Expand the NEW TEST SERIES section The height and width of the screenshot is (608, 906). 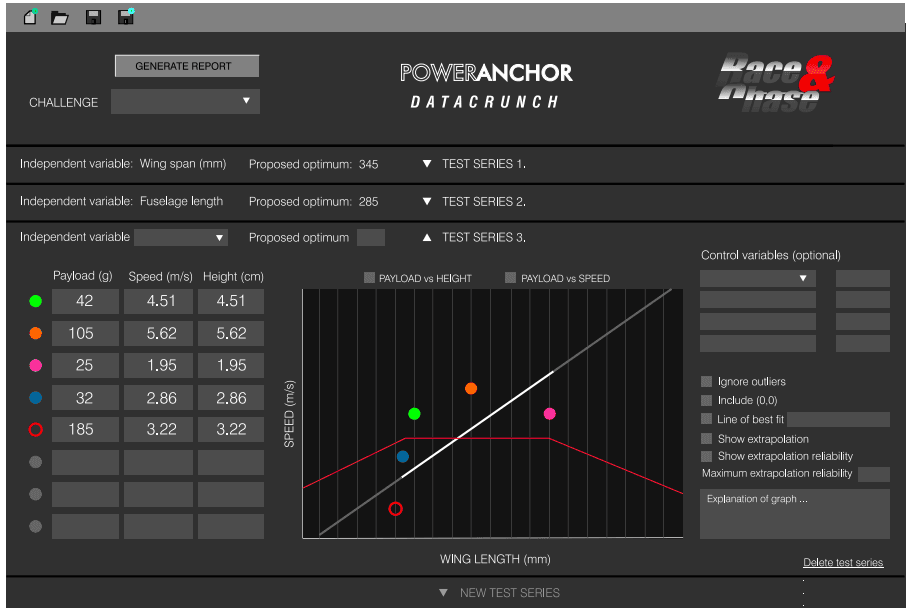pos(443,592)
